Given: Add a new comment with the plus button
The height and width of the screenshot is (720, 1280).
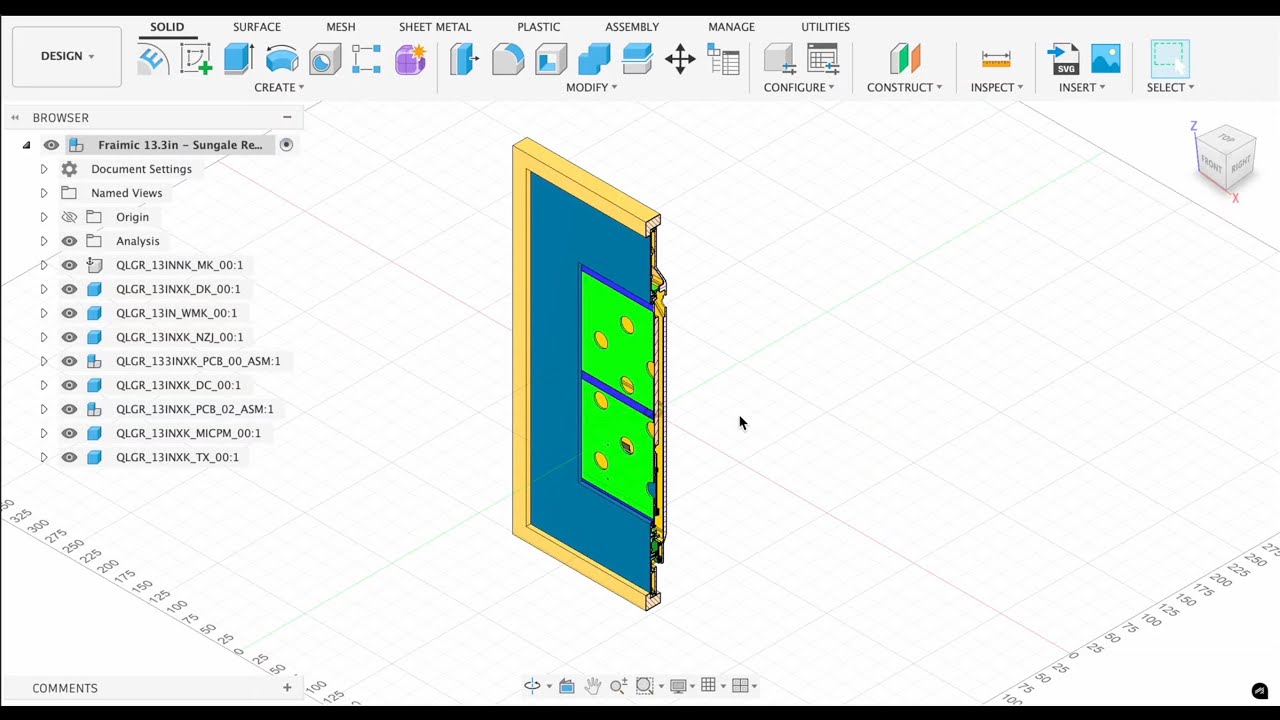Looking at the screenshot, I should [x=287, y=688].
